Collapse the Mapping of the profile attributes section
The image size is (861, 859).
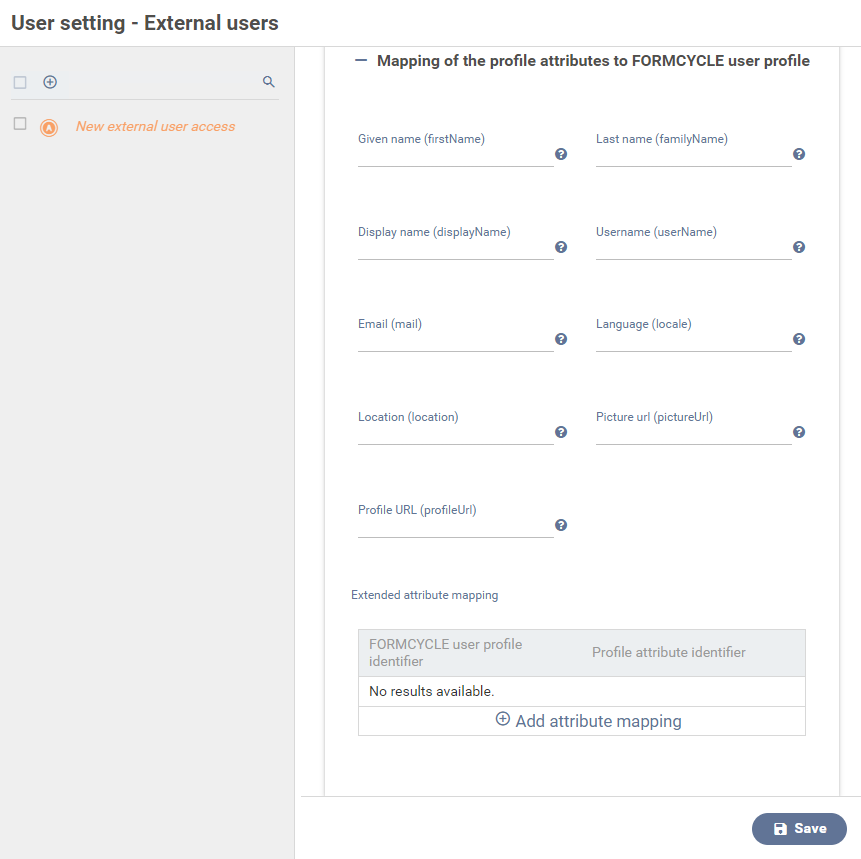click(x=361, y=60)
